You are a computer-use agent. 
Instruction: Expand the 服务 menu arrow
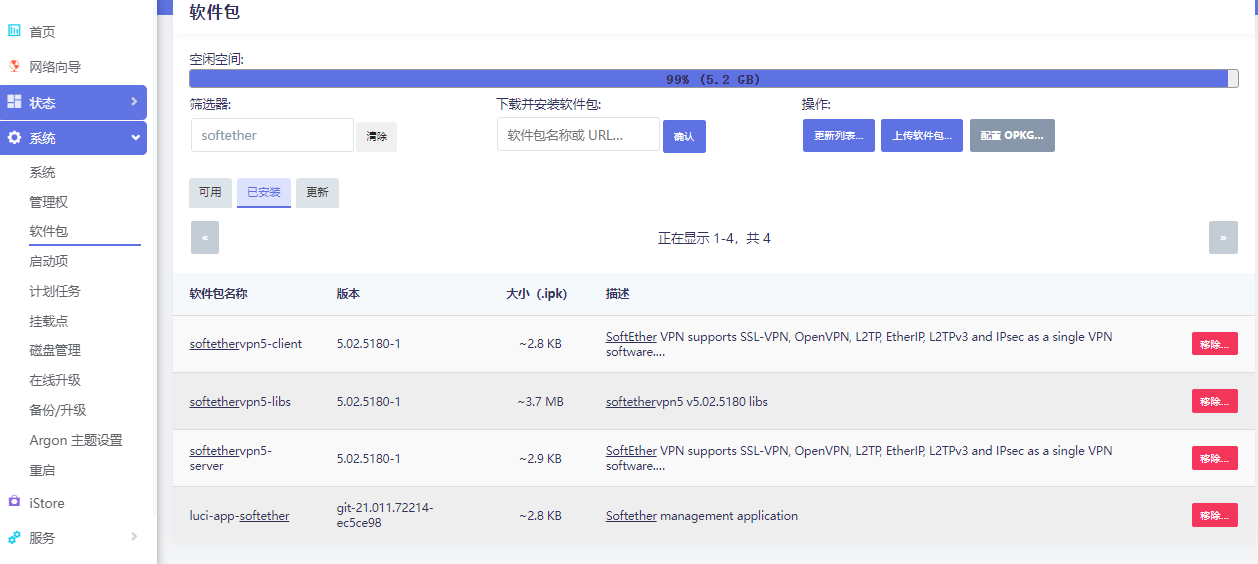134,537
